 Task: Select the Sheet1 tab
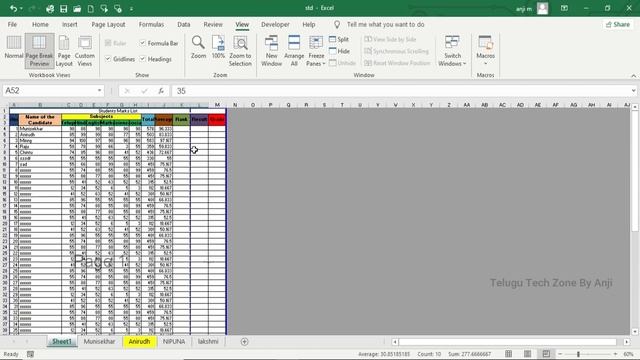62,342
